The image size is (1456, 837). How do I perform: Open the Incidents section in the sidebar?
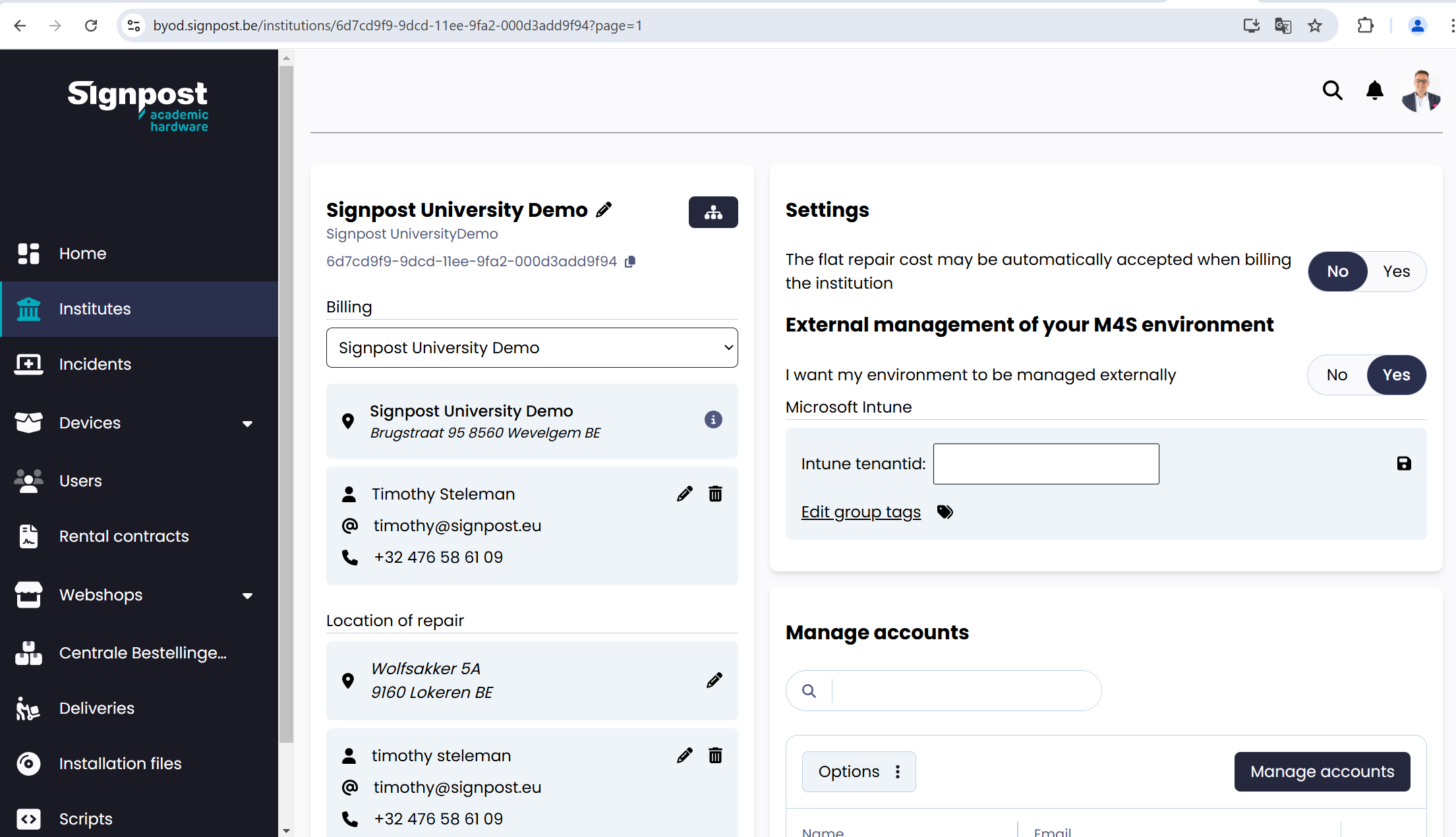[x=95, y=364]
